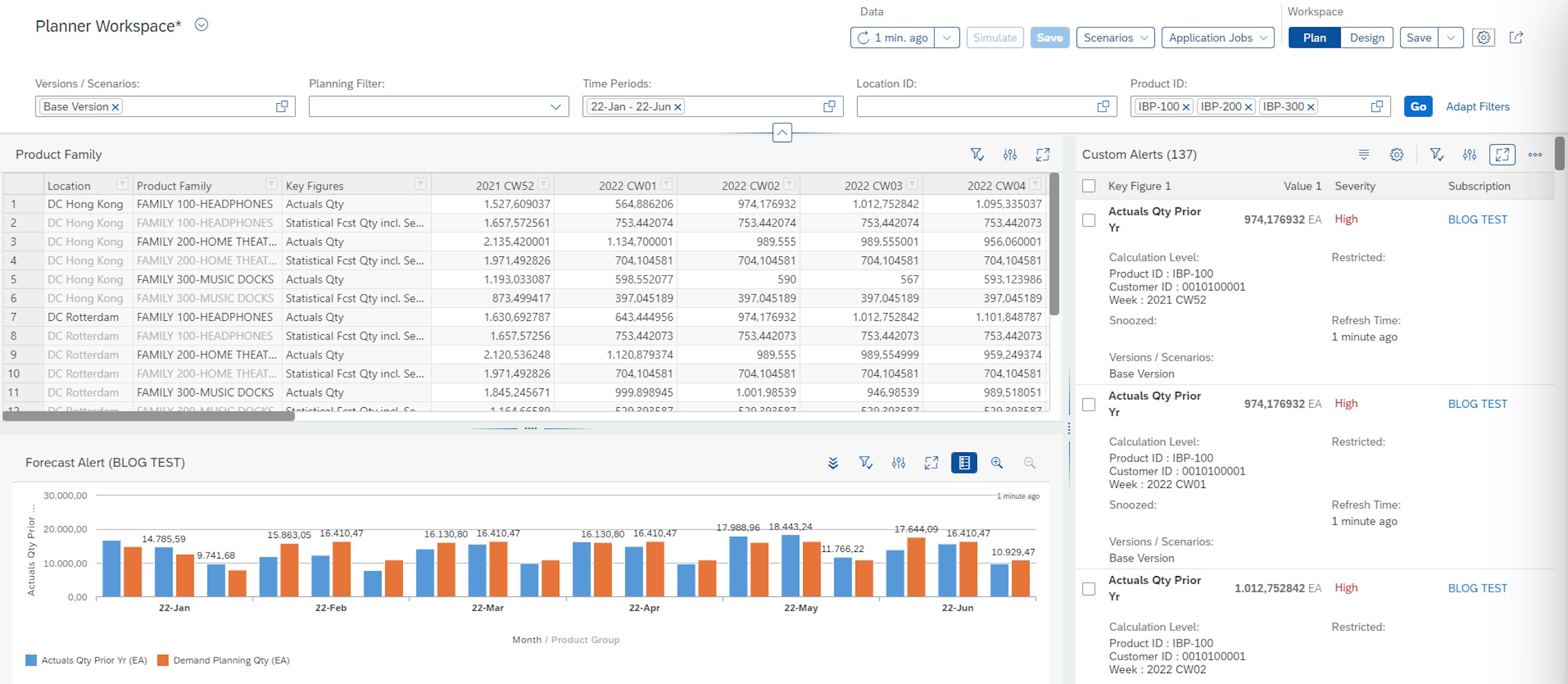Open Forecast Alert chart settings sliders

898,463
